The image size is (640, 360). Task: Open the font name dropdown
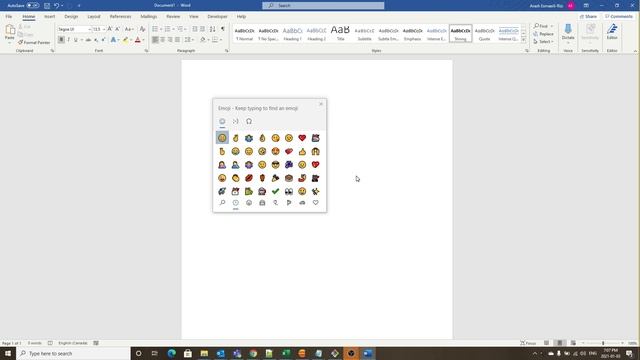[90, 29]
